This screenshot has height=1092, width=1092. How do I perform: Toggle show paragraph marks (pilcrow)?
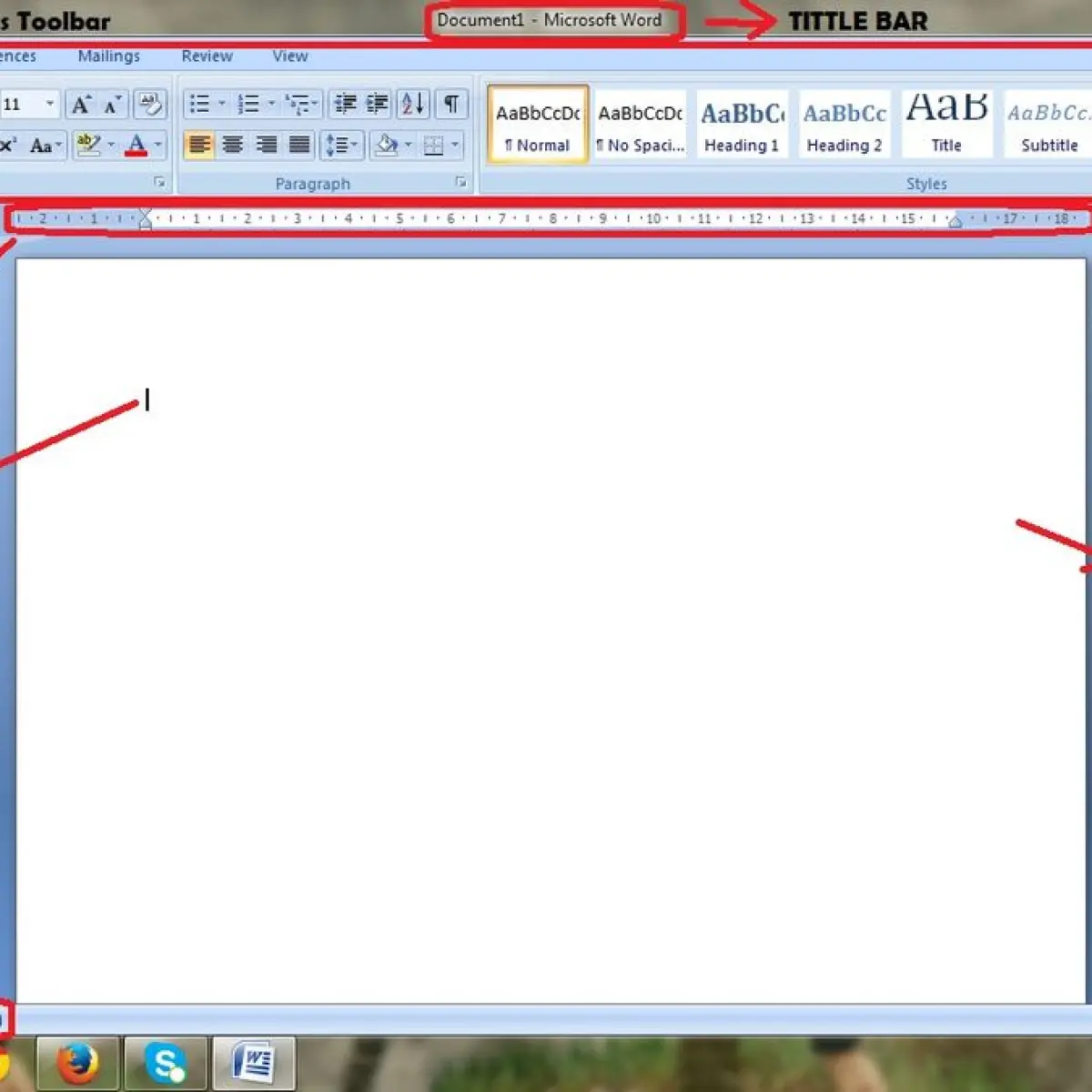coord(451,104)
